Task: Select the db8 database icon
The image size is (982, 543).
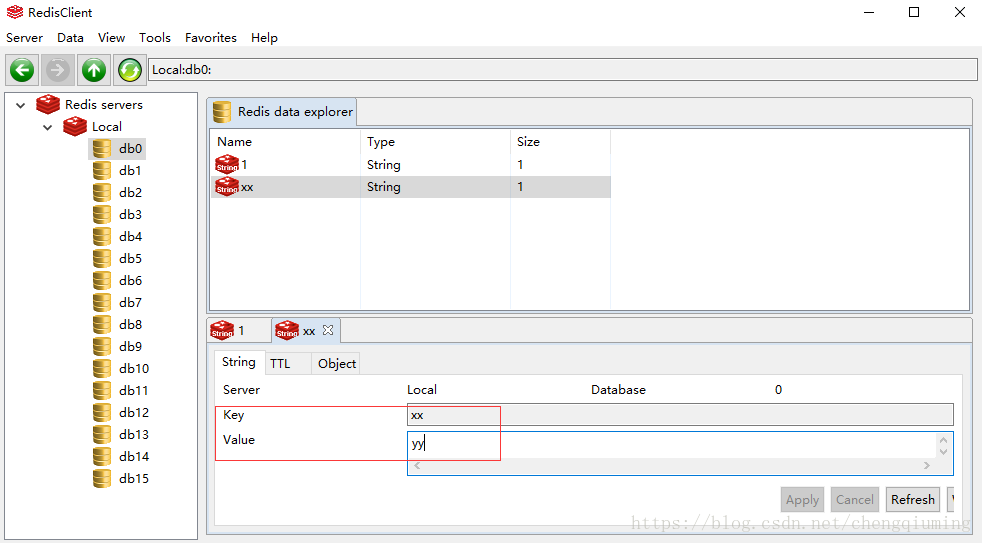Action: click(101, 324)
